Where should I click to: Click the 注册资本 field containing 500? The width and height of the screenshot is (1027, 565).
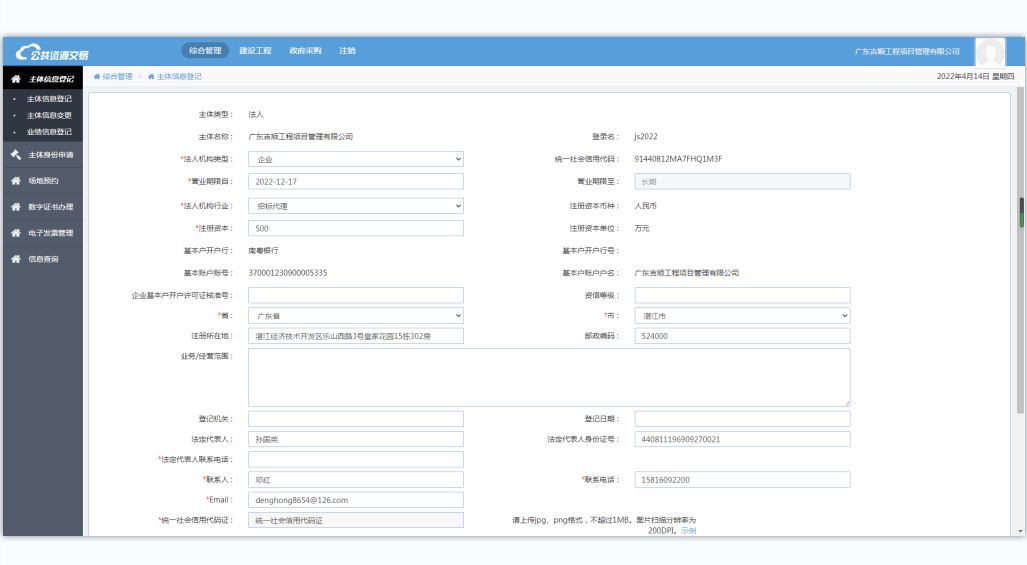[x=356, y=228]
